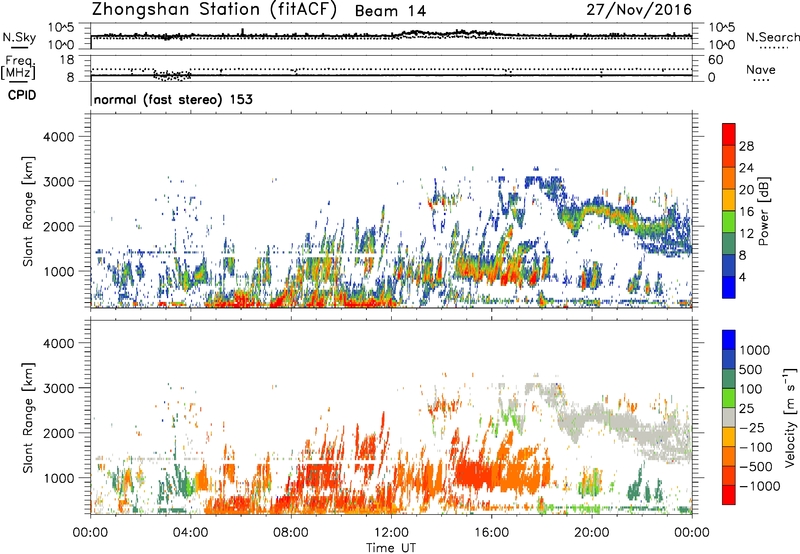
Task: Click the '16:00' time axis tick
Action: pyautogui.click(x=491, y=533)
